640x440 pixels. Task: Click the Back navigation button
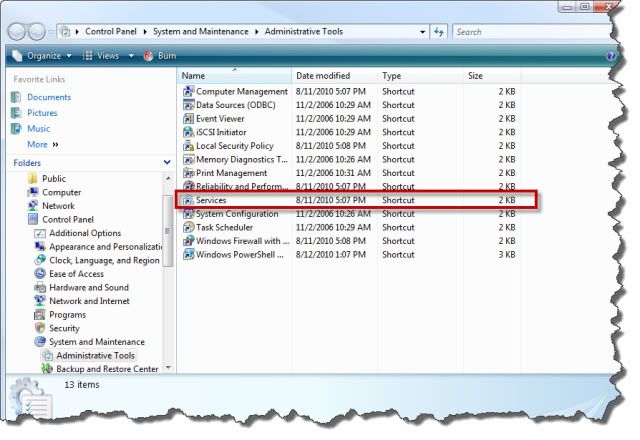click(x=17, y=32)
